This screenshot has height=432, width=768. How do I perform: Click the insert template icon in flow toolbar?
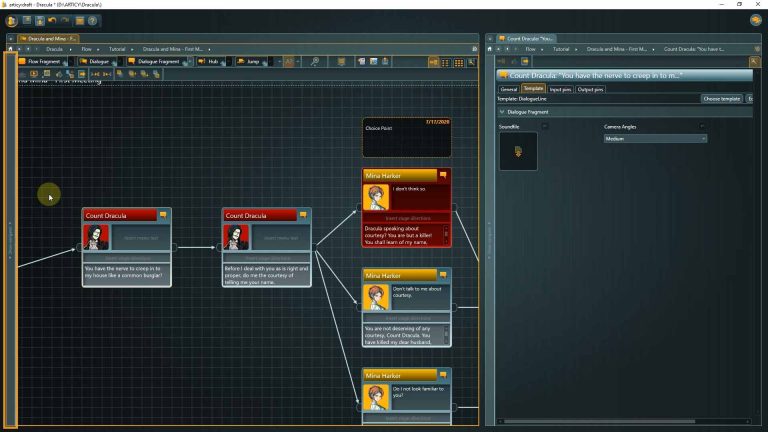[341, 61]
